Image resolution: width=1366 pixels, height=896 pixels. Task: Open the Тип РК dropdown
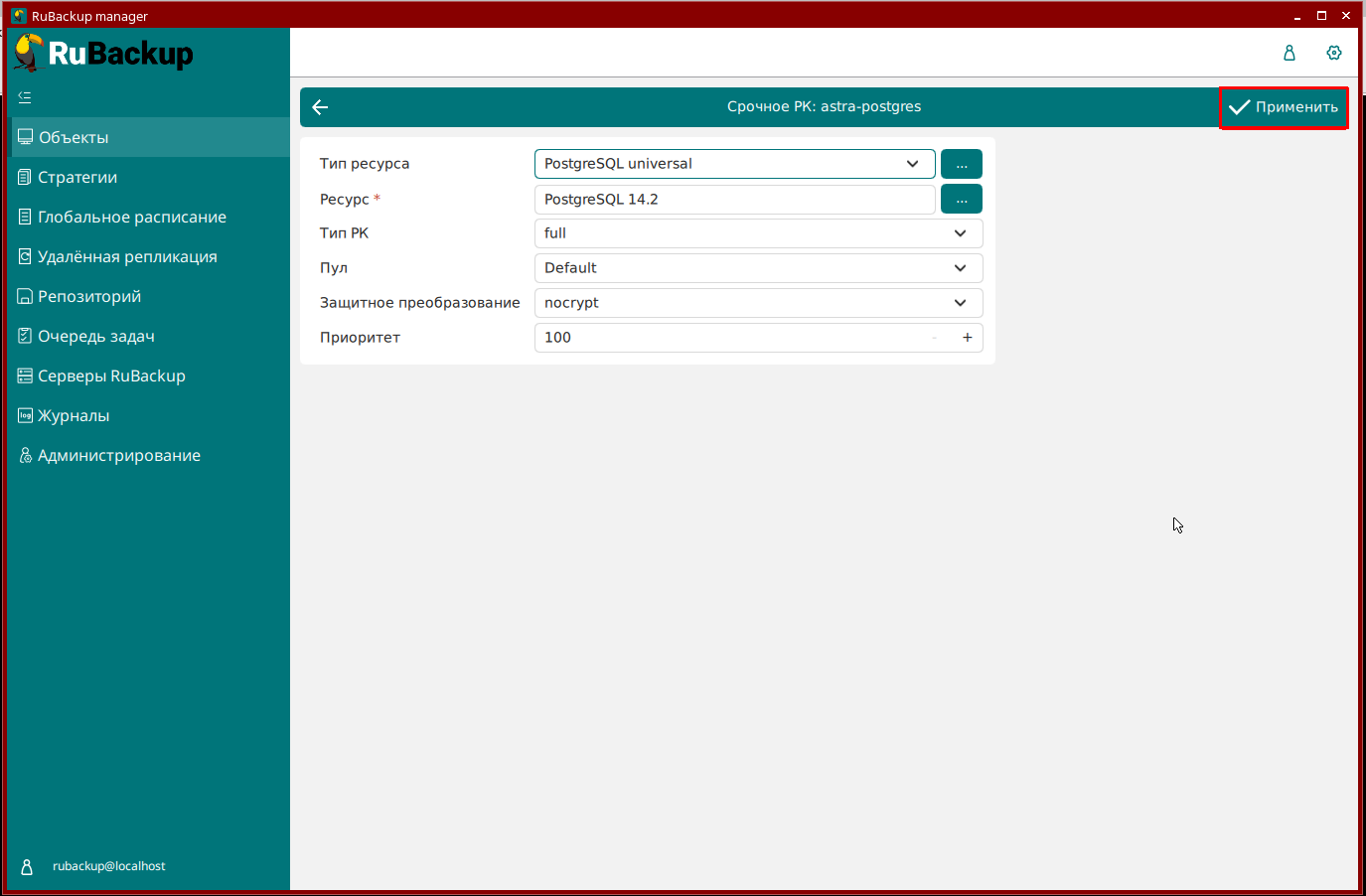tap(759, 233)
